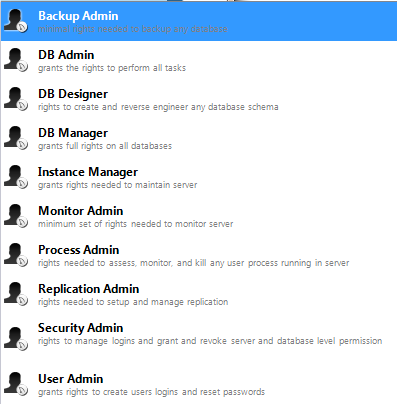Viewport: 397px width, 404px height.
Task: Select the Backup Admin role entry
Action: 199,21
